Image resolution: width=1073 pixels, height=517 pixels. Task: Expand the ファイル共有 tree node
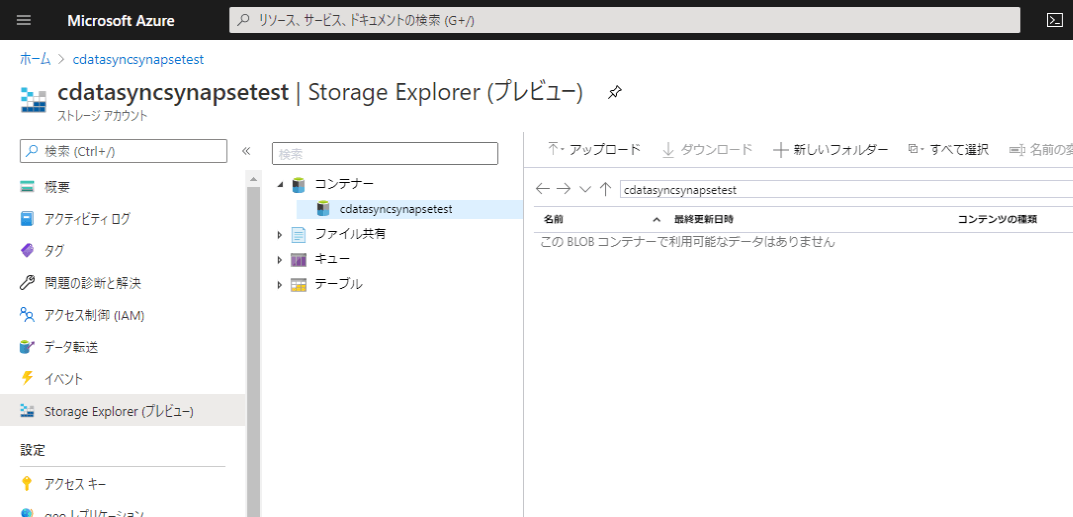coord(280,235)
